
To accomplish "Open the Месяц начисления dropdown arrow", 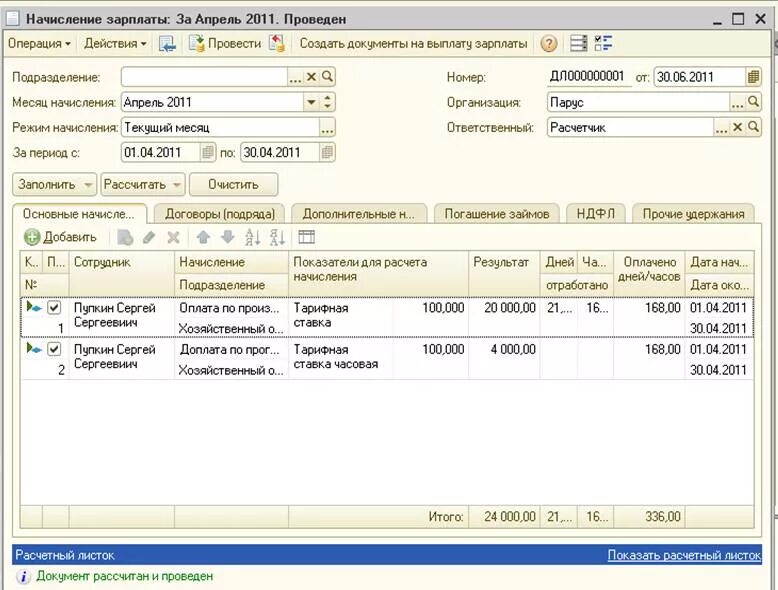I will (x=311, y=102).
